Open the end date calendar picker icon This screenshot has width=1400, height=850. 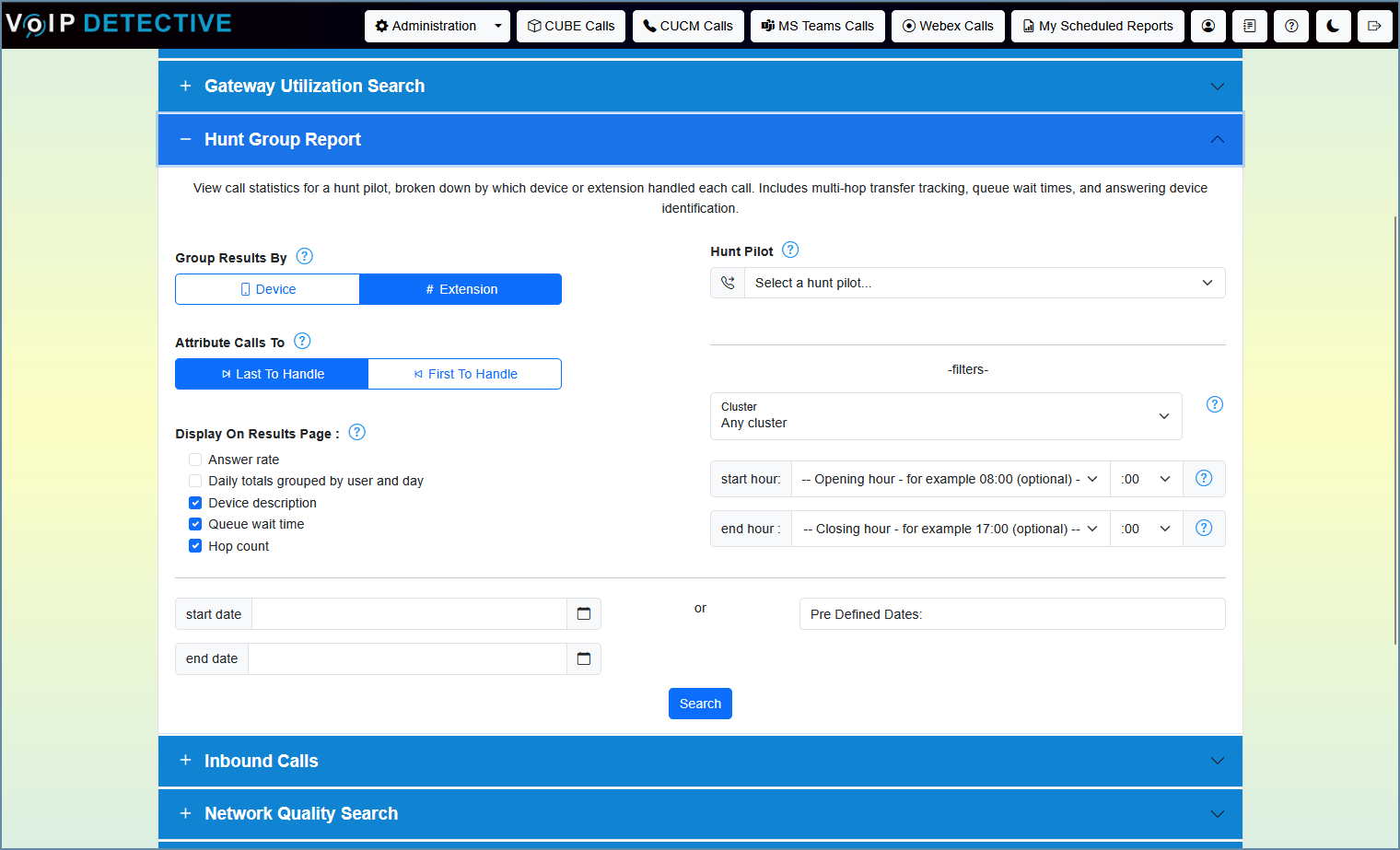[x=584, y=658]
